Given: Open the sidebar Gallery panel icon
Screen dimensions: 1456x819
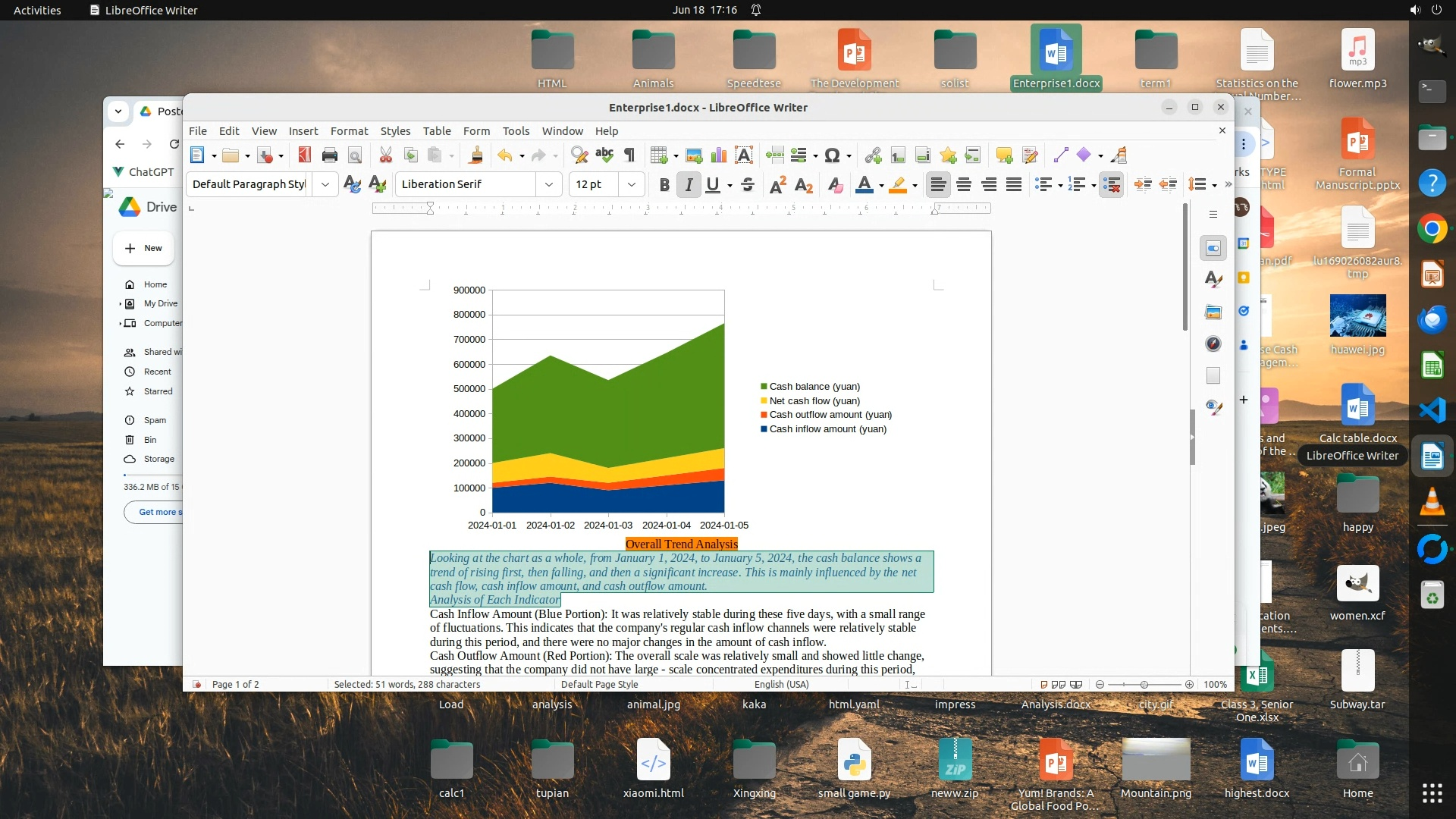Looking at the screenshot, I should pos(1213,312).
